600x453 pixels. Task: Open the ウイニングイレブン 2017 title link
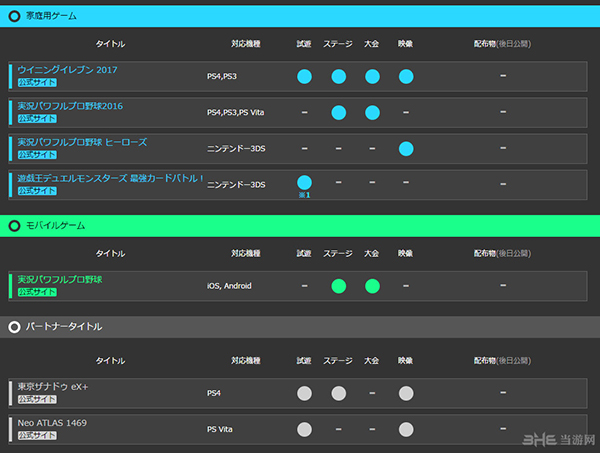(x=67, y=70)
